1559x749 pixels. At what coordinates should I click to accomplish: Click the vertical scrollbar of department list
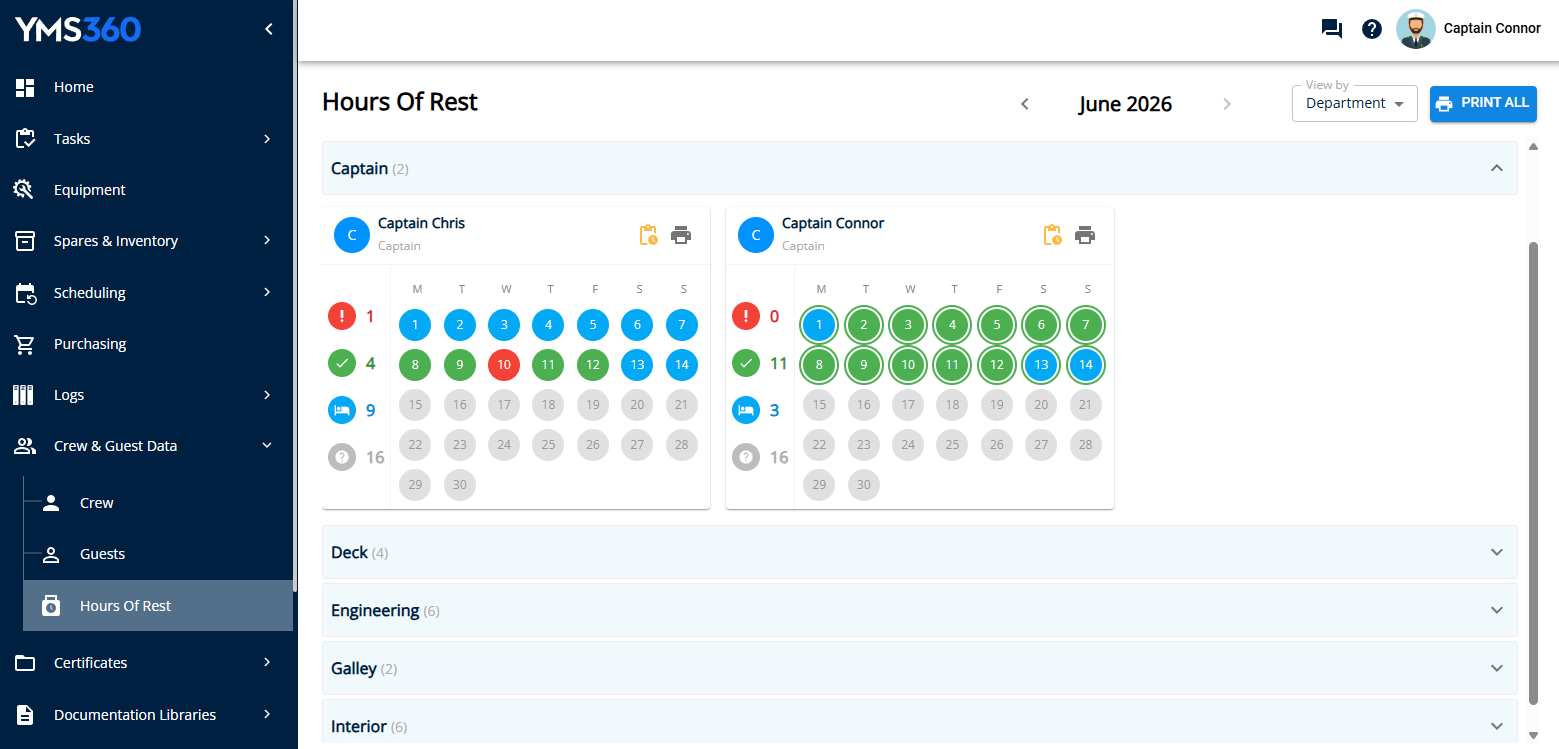coord(1535,470)
